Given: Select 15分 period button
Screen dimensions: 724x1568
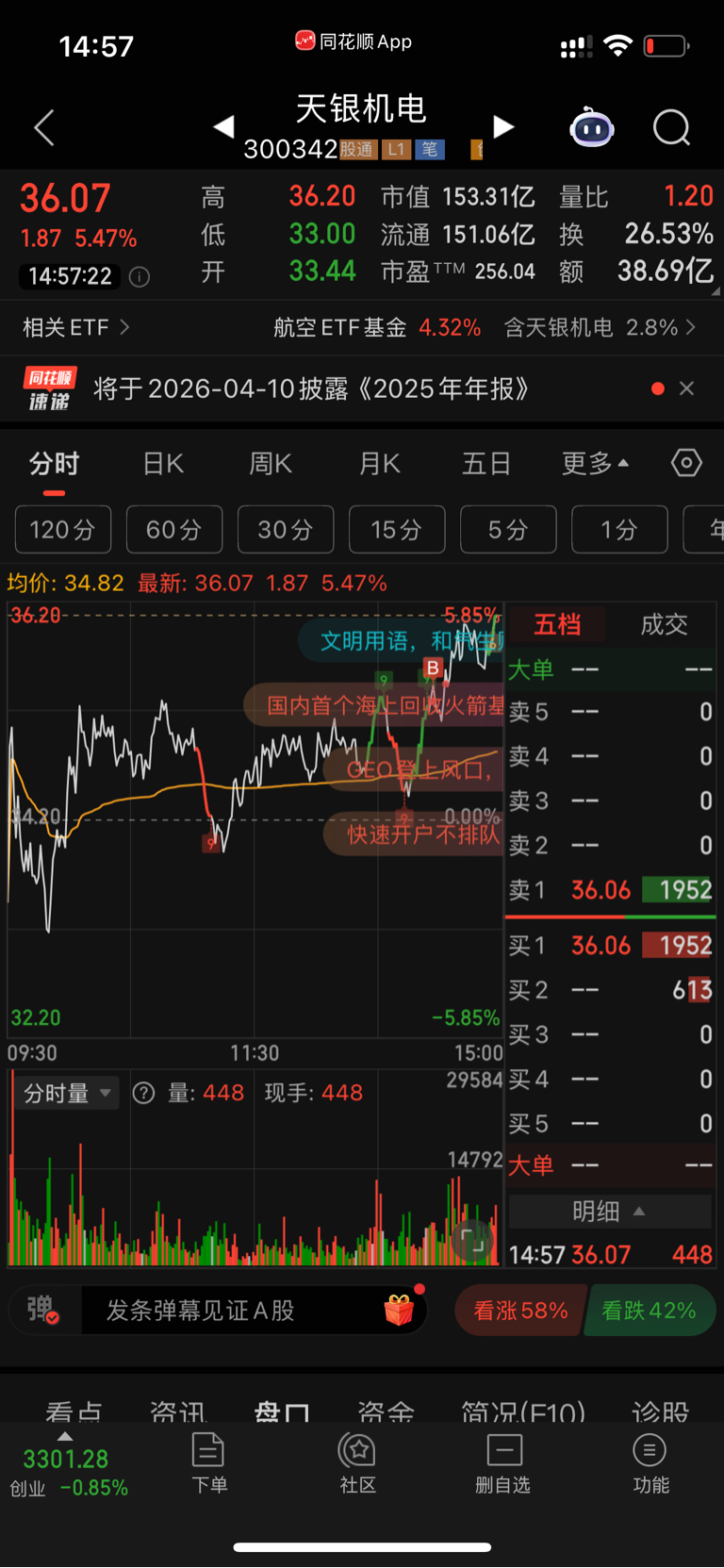Looking at the screenshot, I should (x=397, y=529).
